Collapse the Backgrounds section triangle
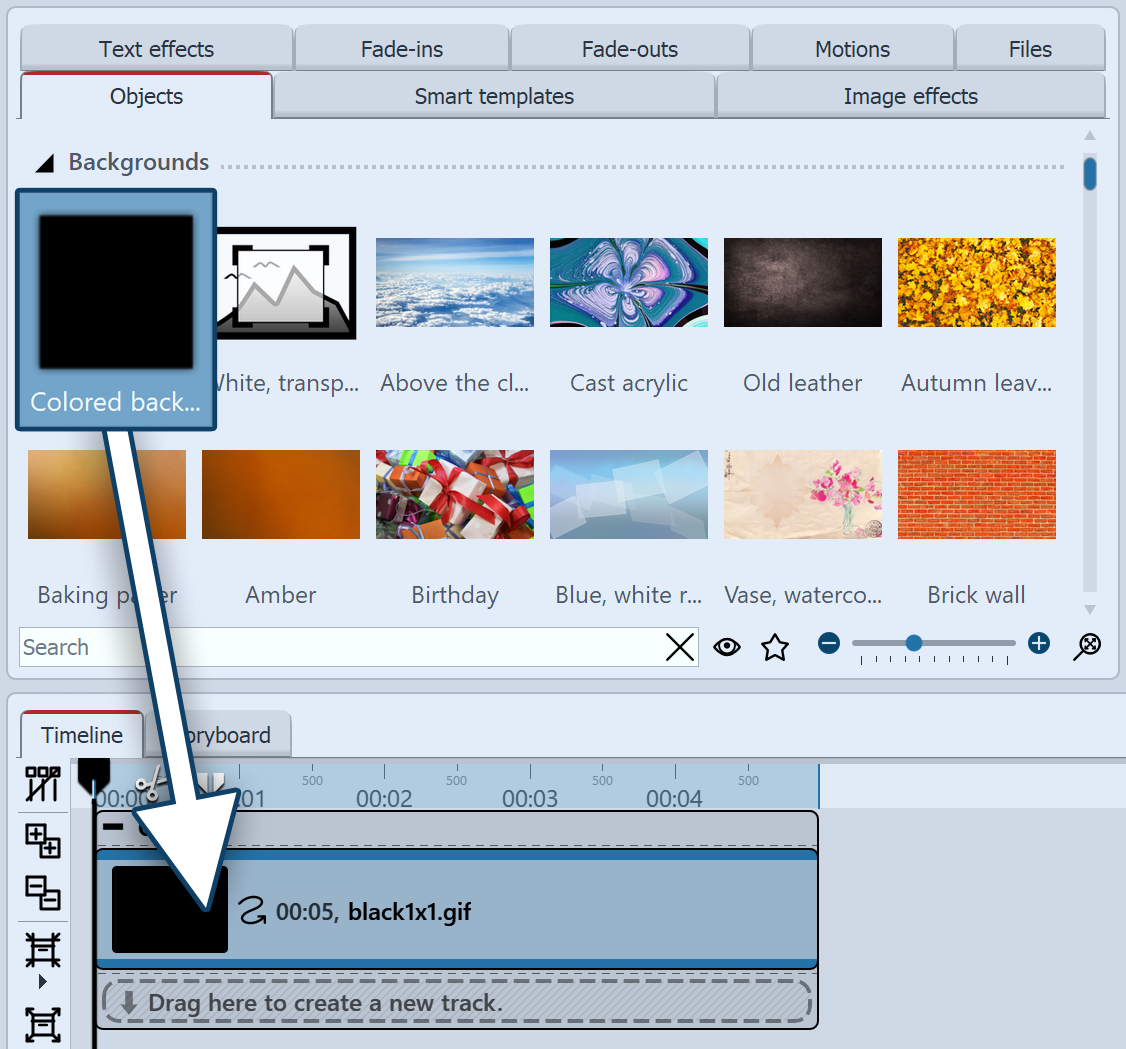Viewport: 1126px width, 1049px height. click(45, 163)
